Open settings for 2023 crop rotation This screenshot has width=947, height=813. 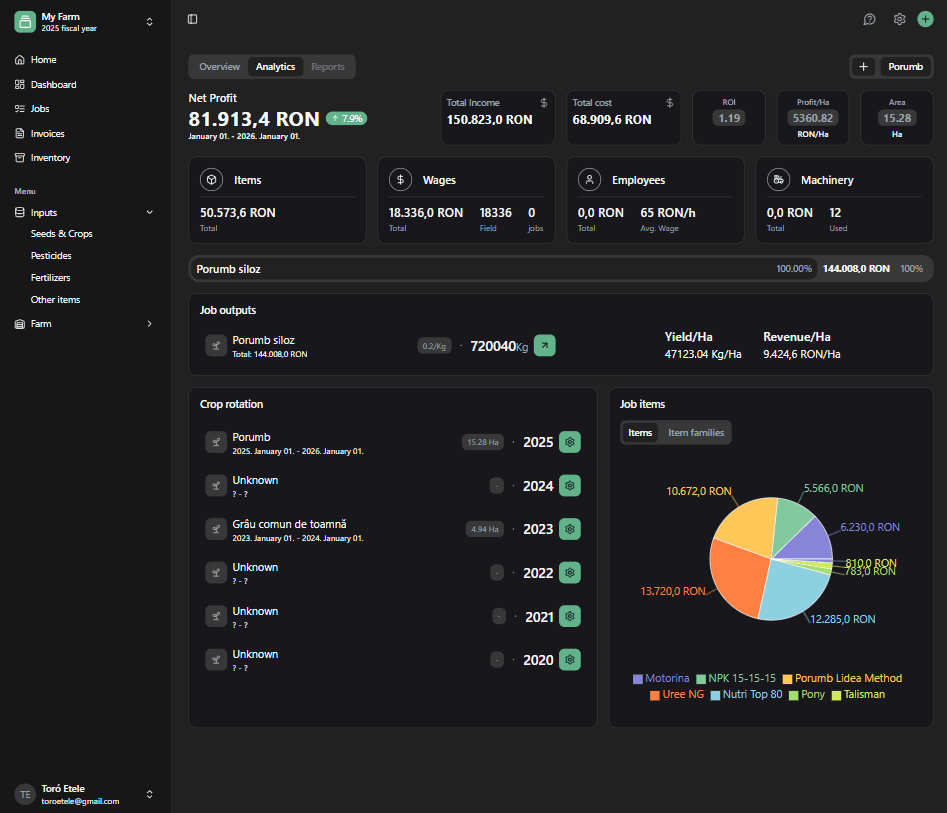point(569,529)
